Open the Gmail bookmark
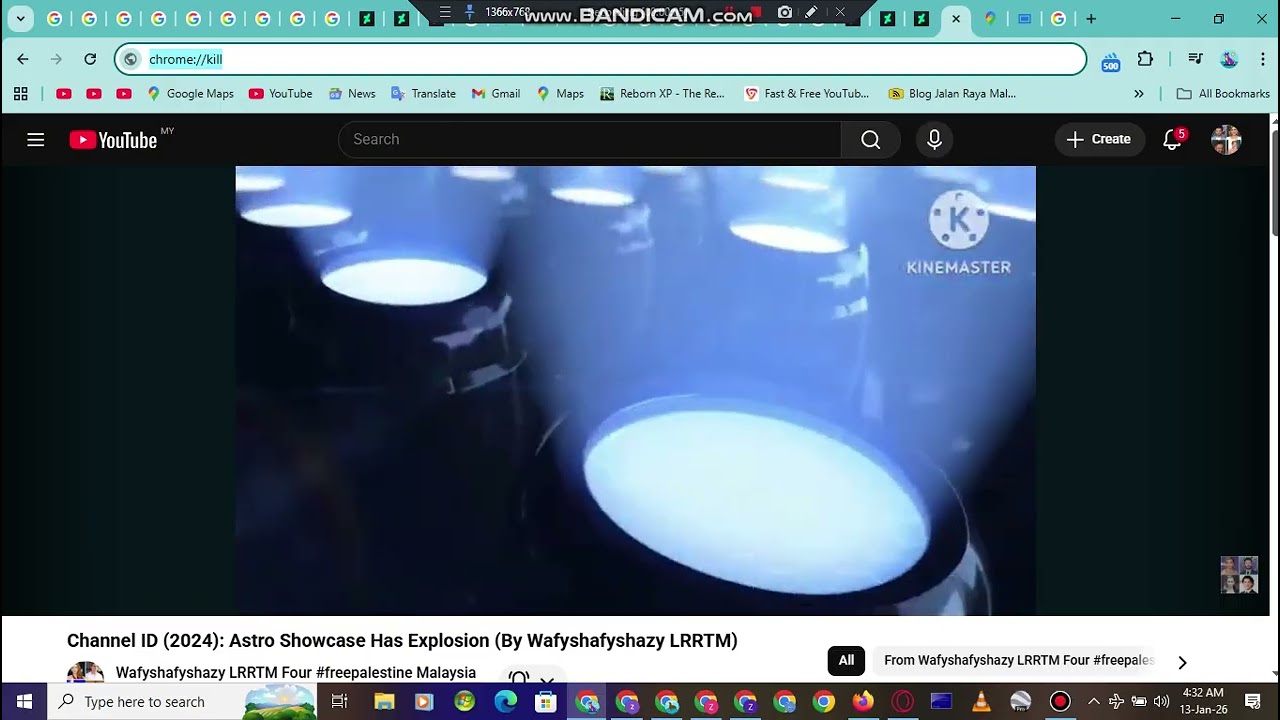 [496, 93]
